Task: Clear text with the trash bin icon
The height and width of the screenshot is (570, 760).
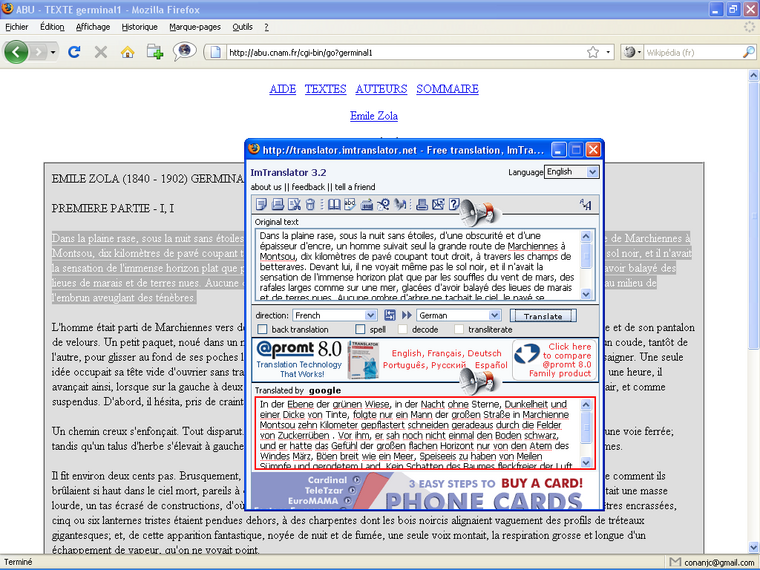Action: click(310, 205)
